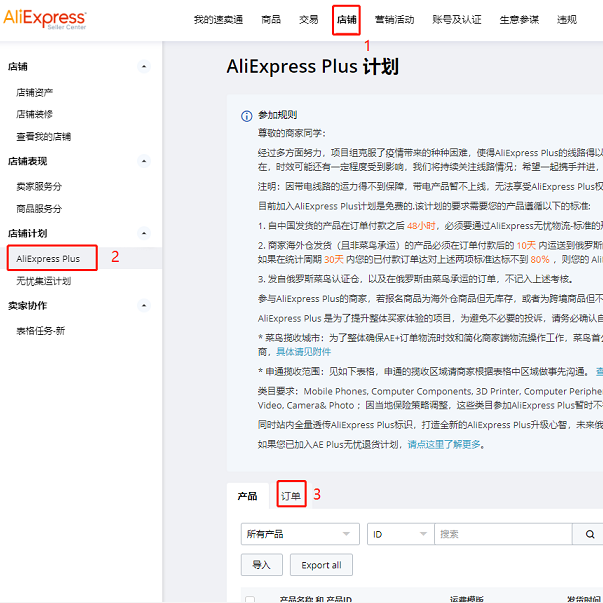Click the magnifier search button
Image resolution: width=603 pixels, height=603 pixels.
point(590,534)
